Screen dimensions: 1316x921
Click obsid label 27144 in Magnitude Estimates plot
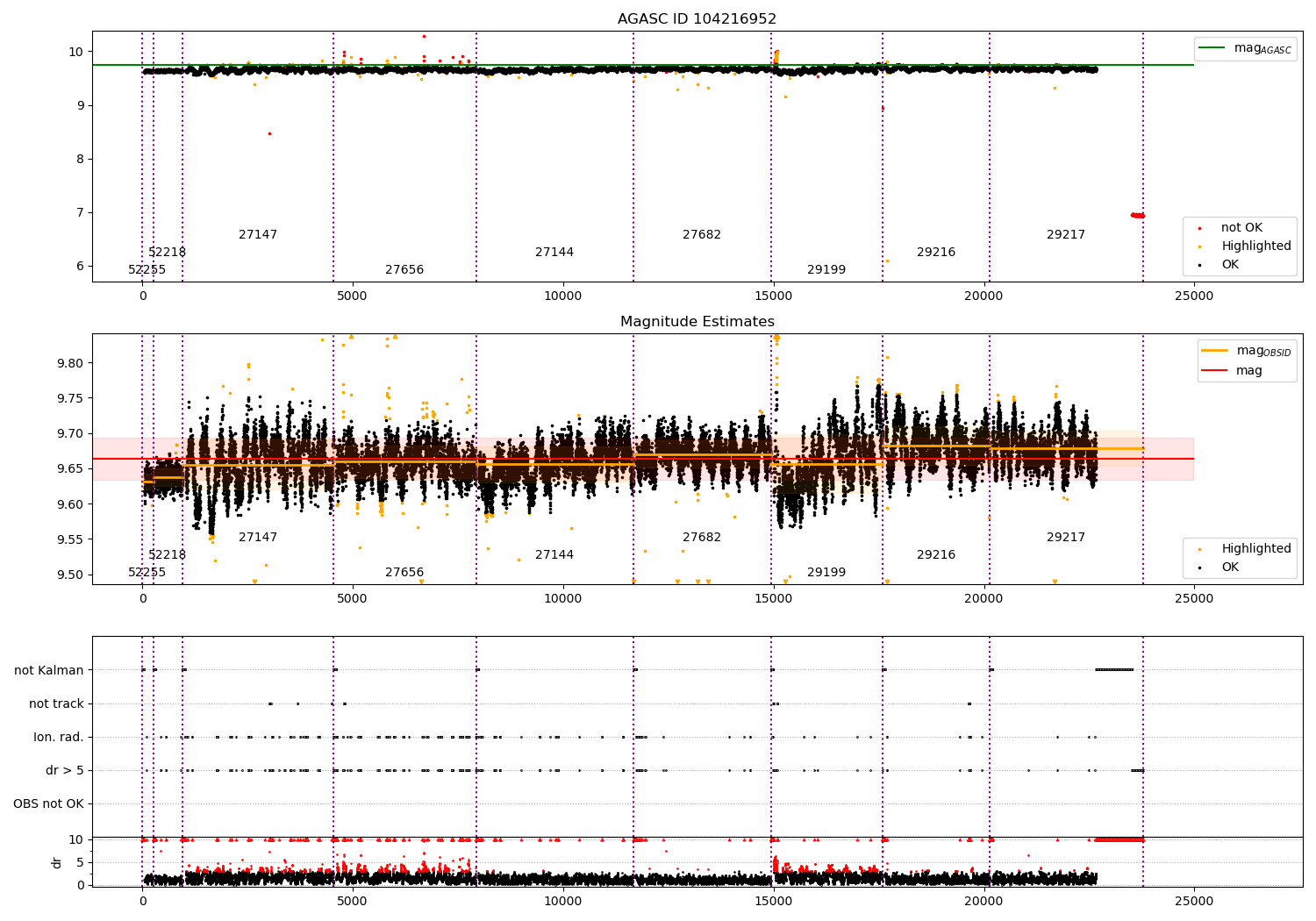coord(554,555)
